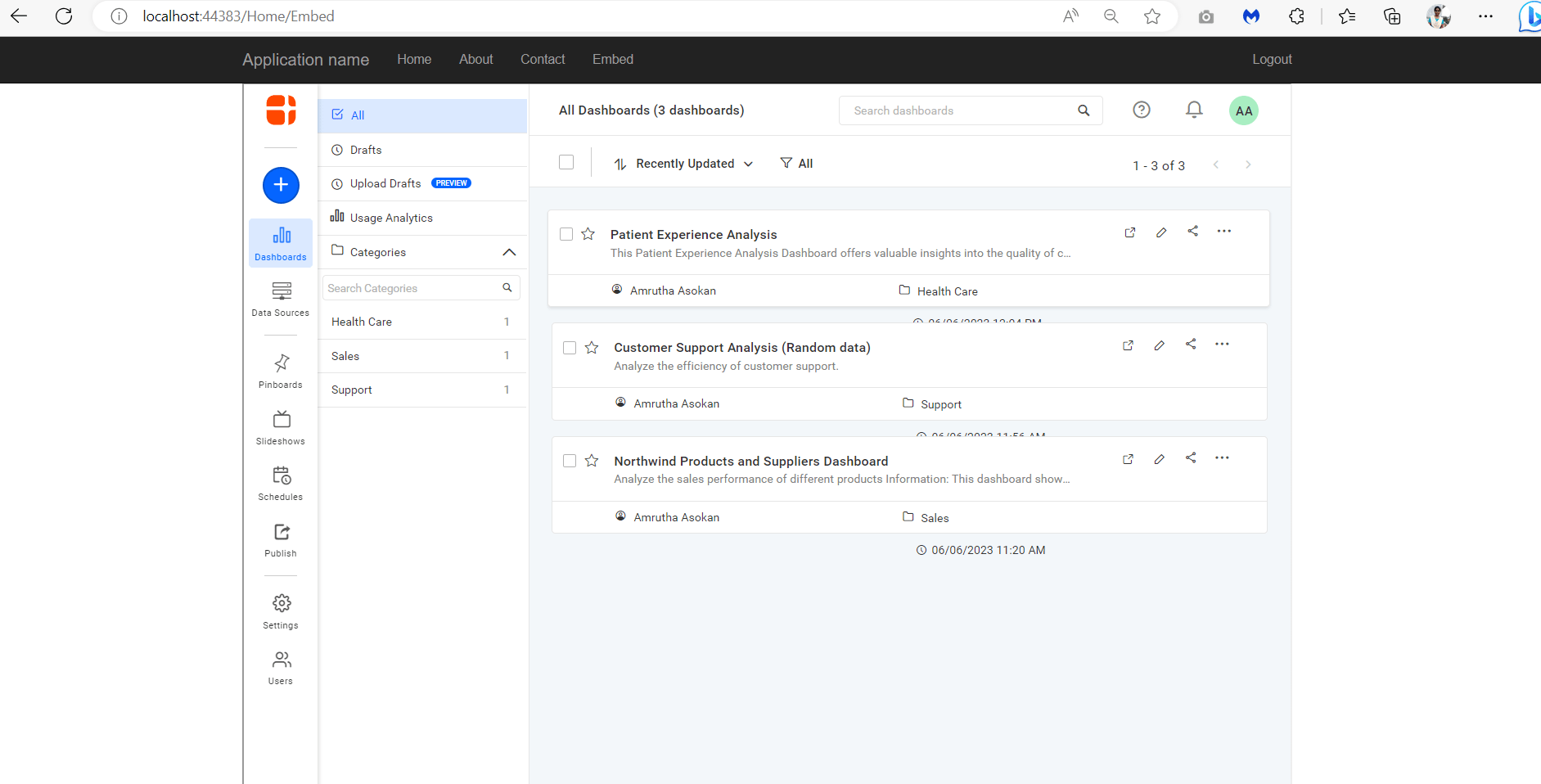Open more options for Patient Experience Analysis

click(1223, 232)
